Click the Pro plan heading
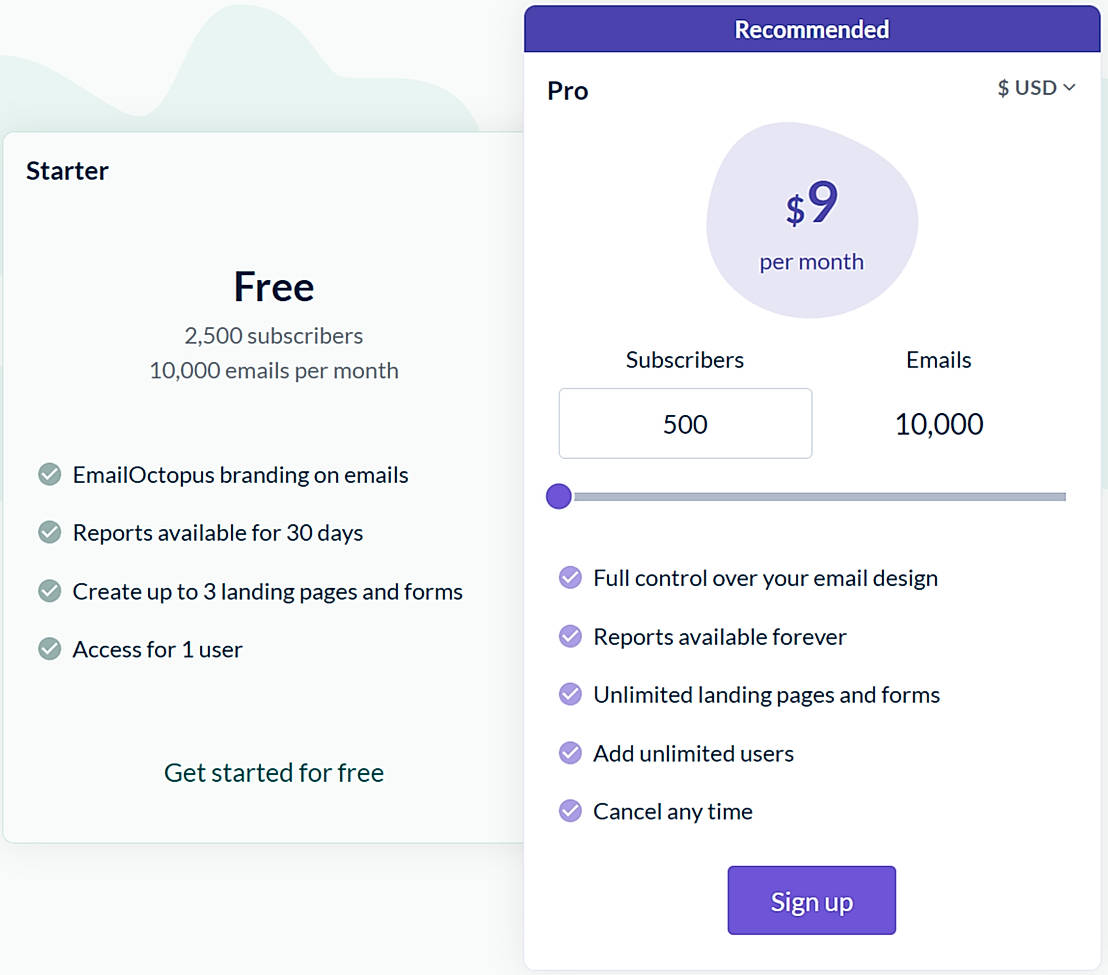The width and height of the screenshot is (1108, 975). [x=568, y=91]
